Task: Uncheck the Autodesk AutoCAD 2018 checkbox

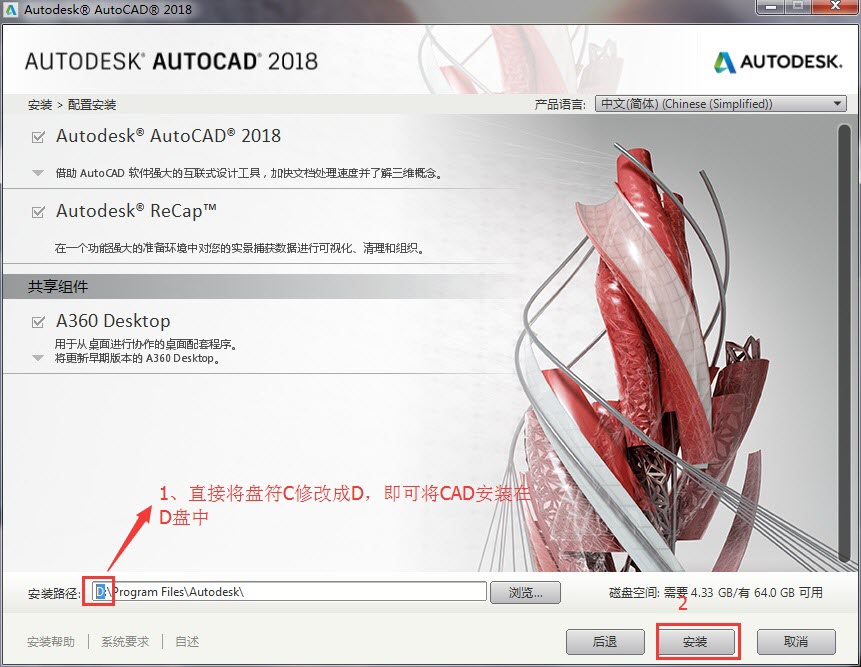Action: pyautogui.click(x=39, y=137)
